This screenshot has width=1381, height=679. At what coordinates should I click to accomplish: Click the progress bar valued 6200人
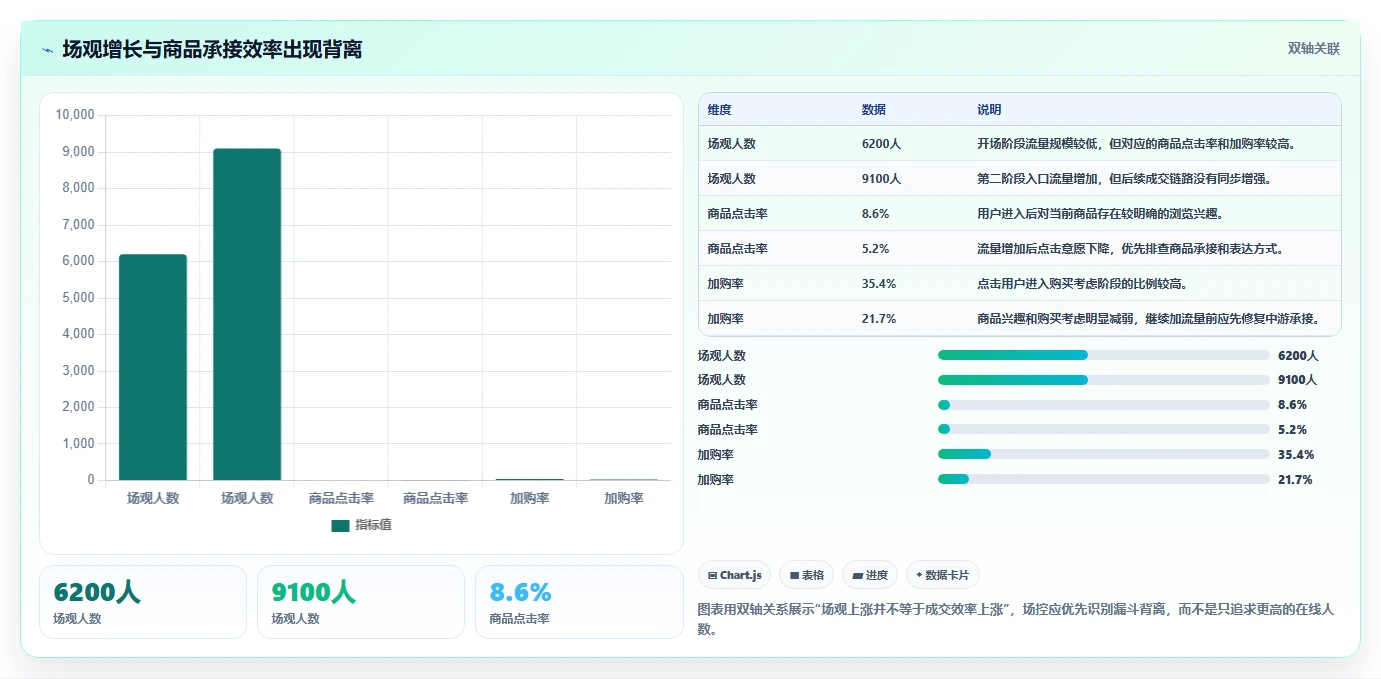click(x=1104, y=355)
